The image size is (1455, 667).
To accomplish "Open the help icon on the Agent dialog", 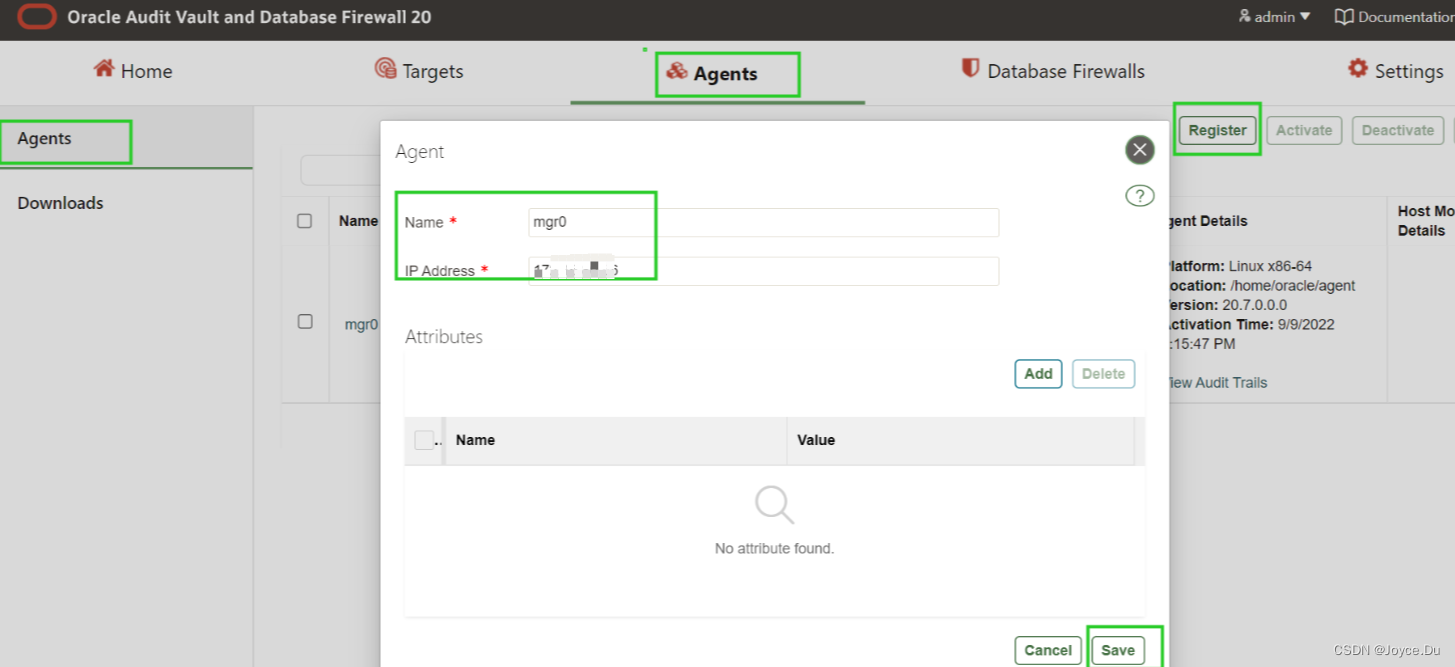I will [1139, 195].
